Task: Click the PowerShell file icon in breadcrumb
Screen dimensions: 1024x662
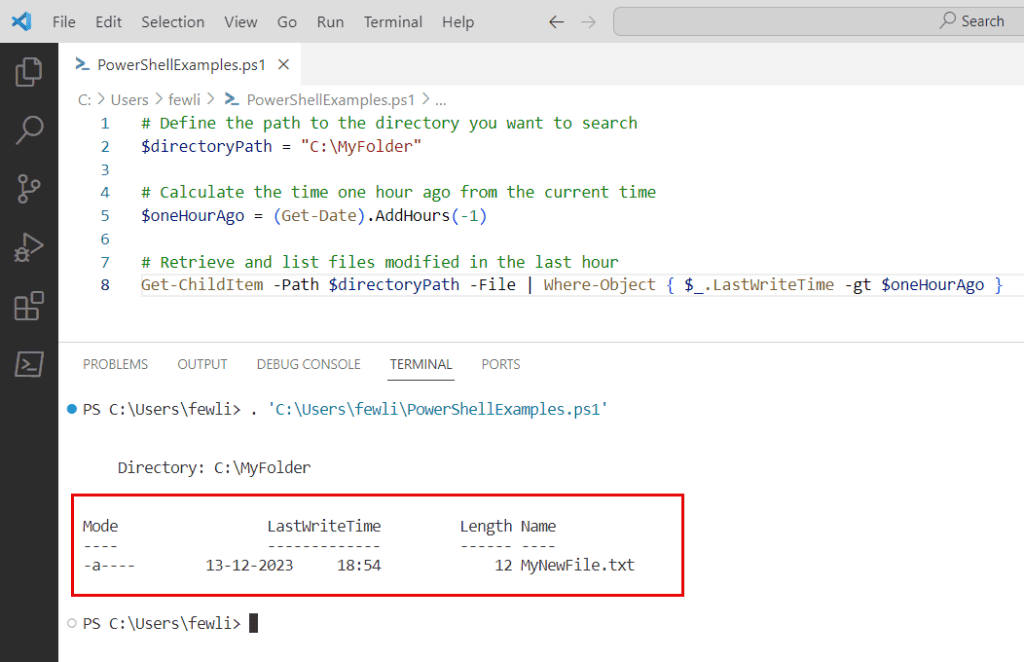Action: pos(231,99)
